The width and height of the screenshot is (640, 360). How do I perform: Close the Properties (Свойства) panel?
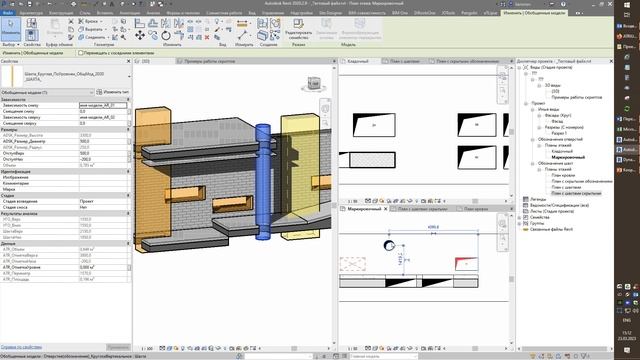coord(129,61)
